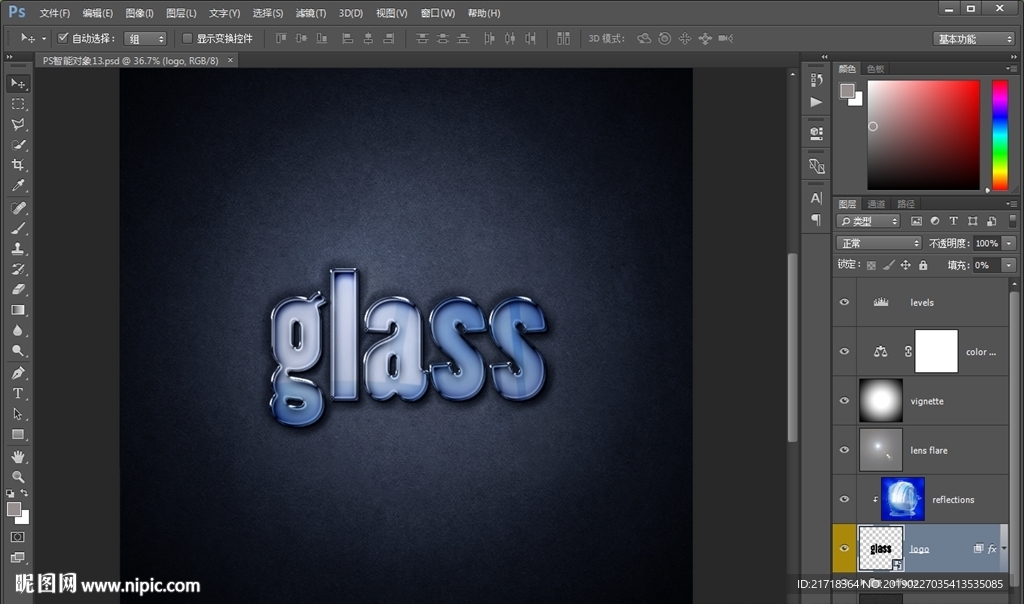Uncheck the 自动选择 checkbox
This screenshot has width=1024, height=604.
(x=63, y=38)
